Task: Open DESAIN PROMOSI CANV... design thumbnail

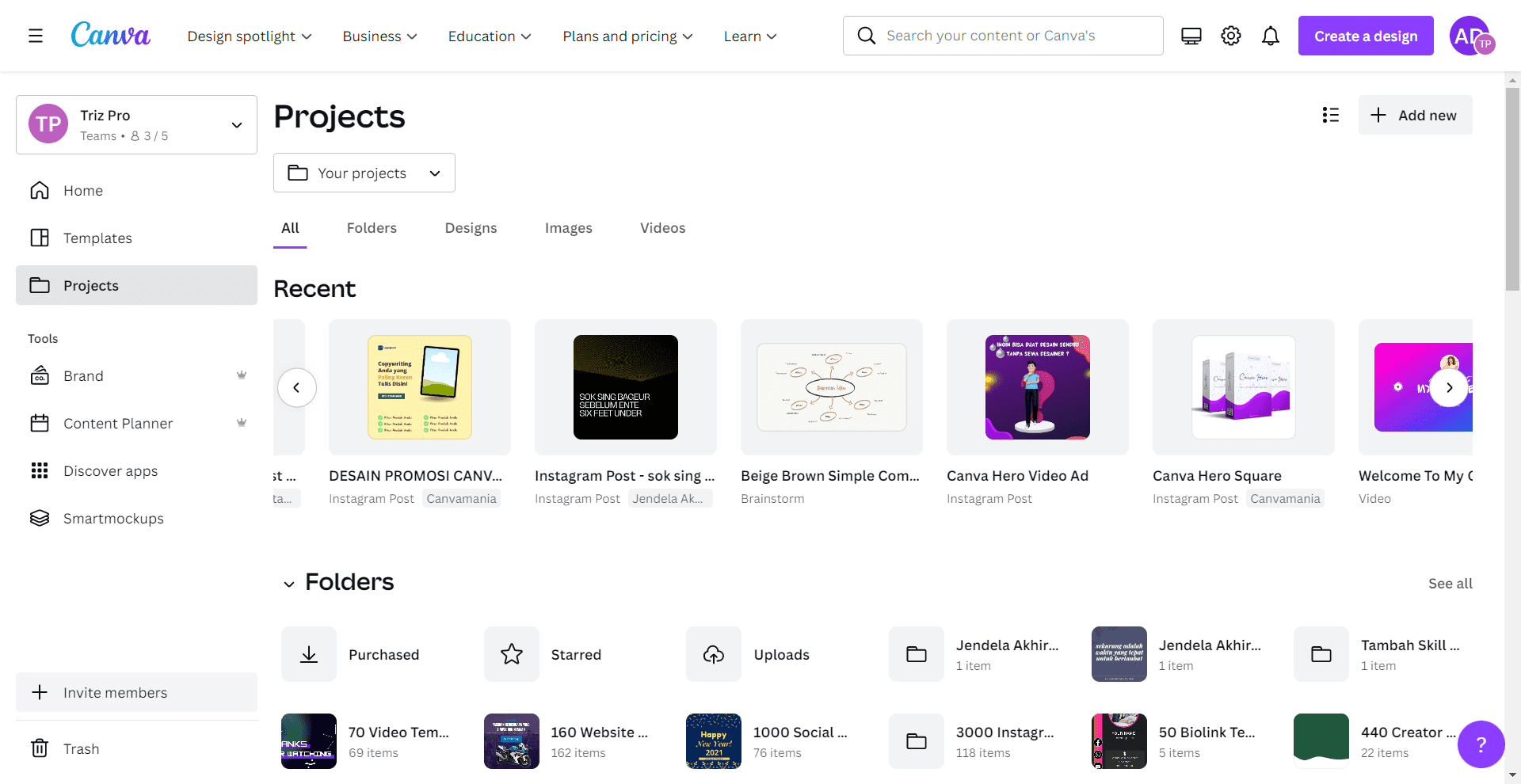Action: point(420,387)
